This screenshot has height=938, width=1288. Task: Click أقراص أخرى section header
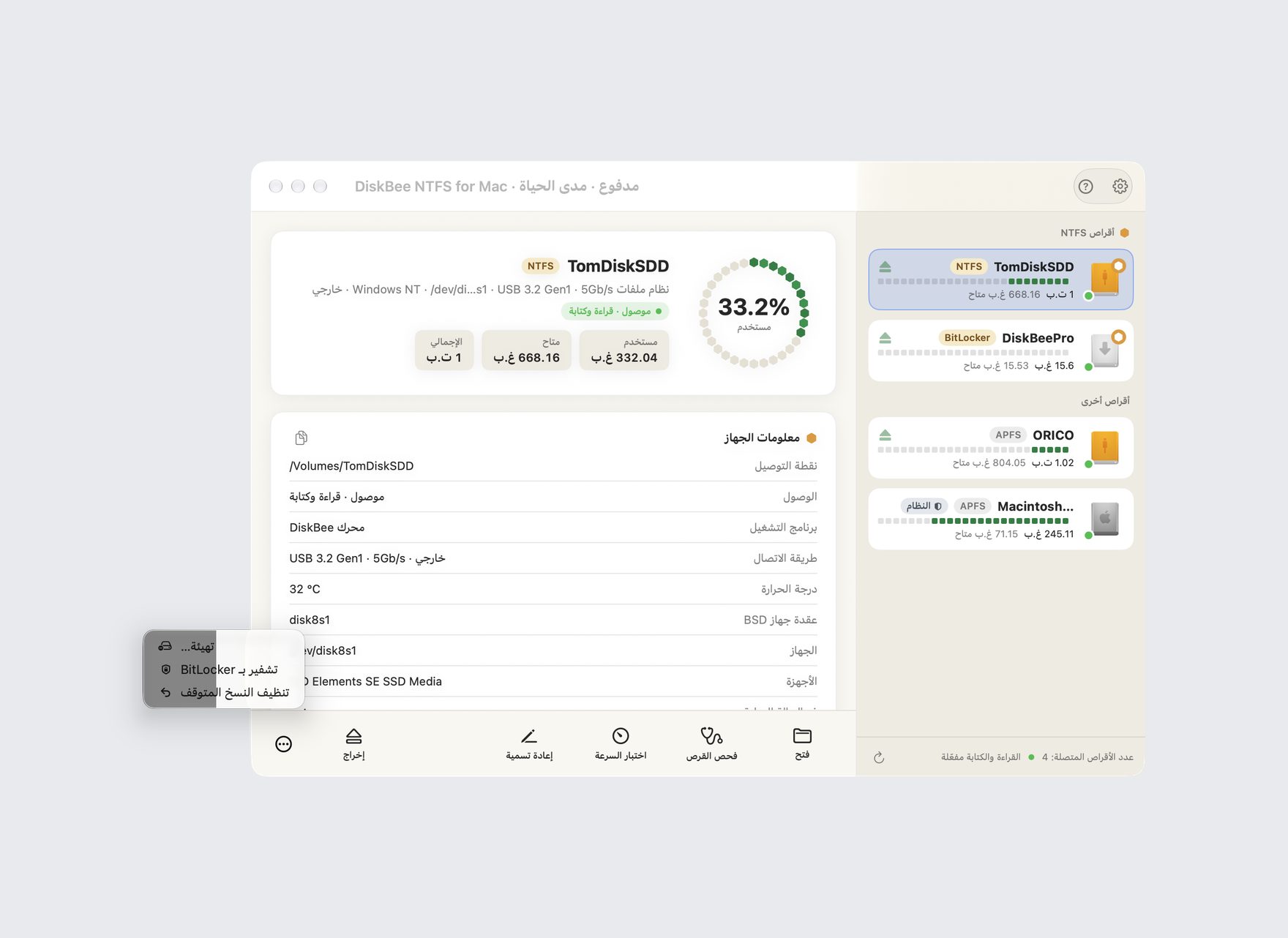coord(1105,401)
